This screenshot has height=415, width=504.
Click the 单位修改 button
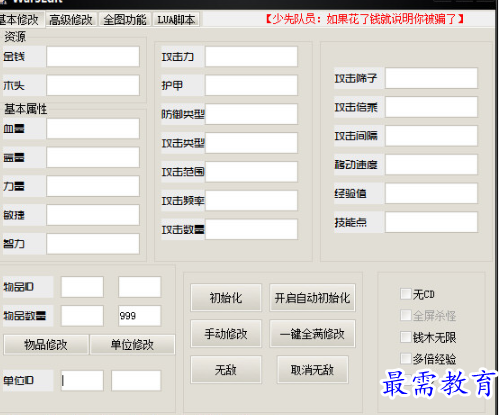[x=132, y=344]
